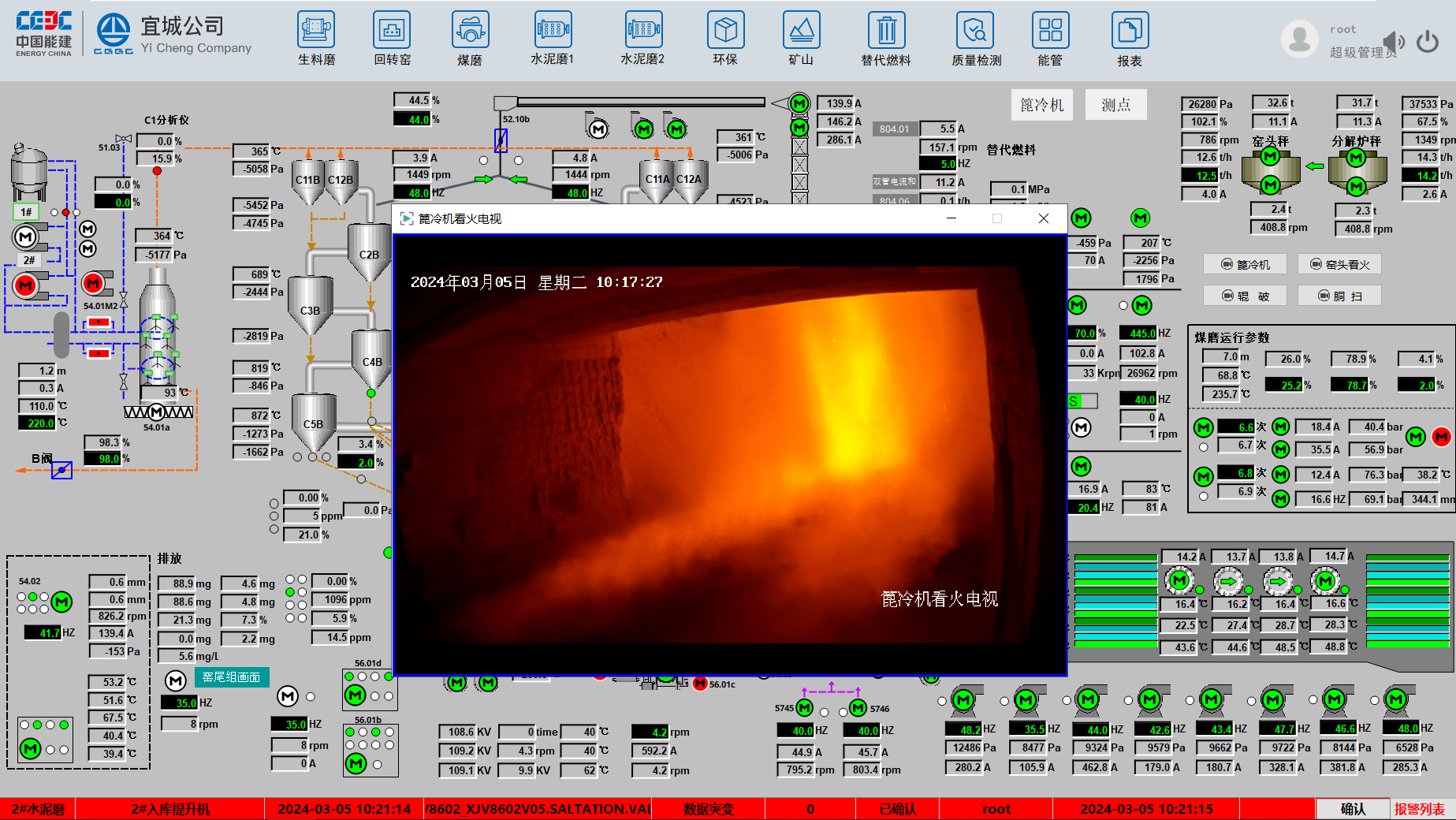Open 篦冷机 camera view

click(1246, 264)
